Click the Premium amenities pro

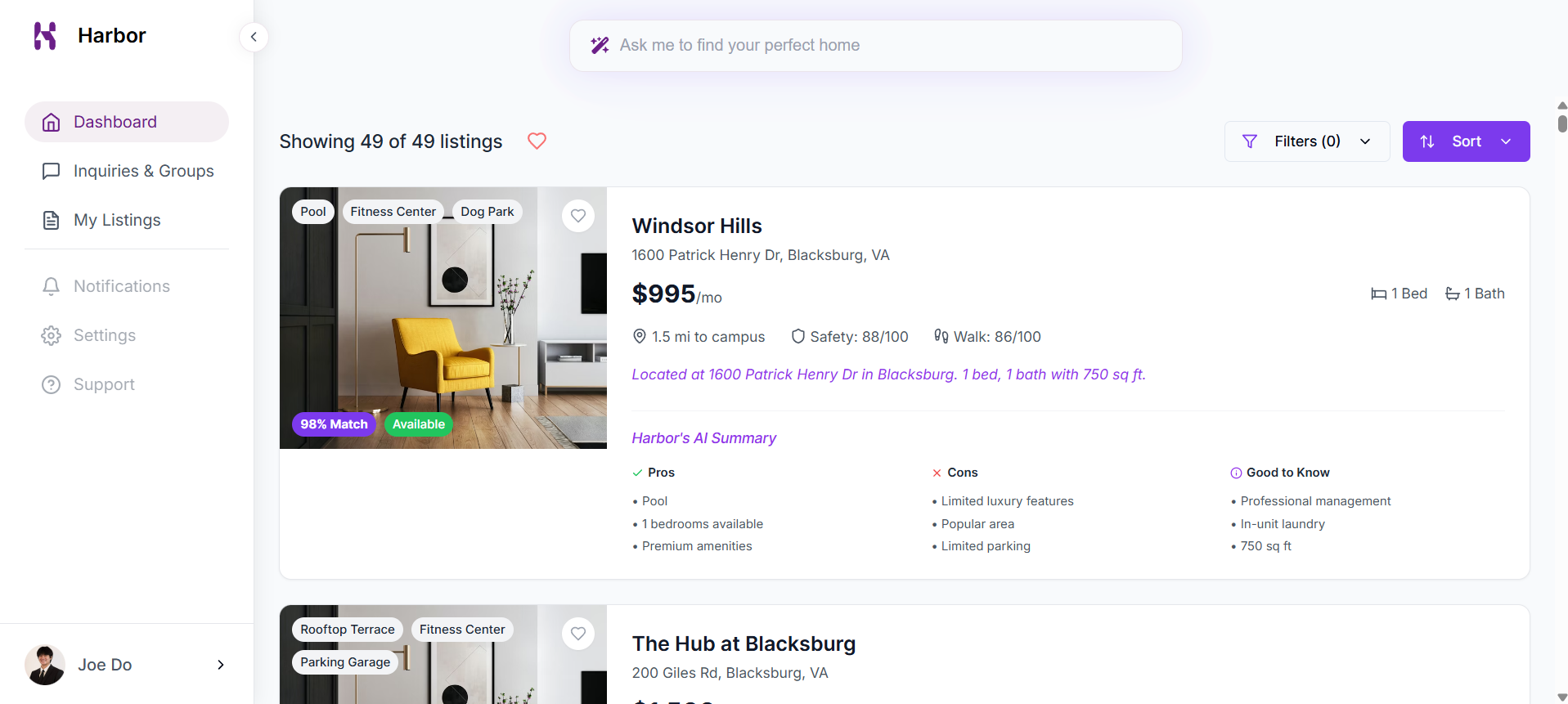(697, 546)
